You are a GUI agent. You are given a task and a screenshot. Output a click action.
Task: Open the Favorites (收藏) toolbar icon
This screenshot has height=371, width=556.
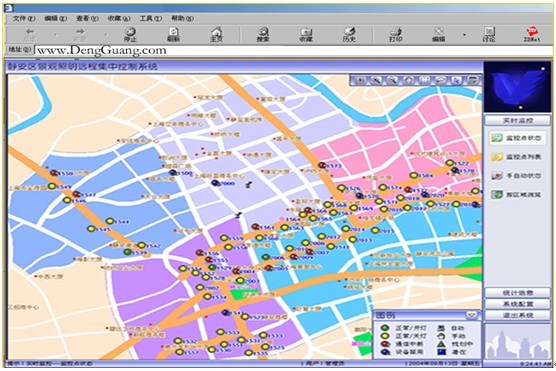click(x=306, y=35)
